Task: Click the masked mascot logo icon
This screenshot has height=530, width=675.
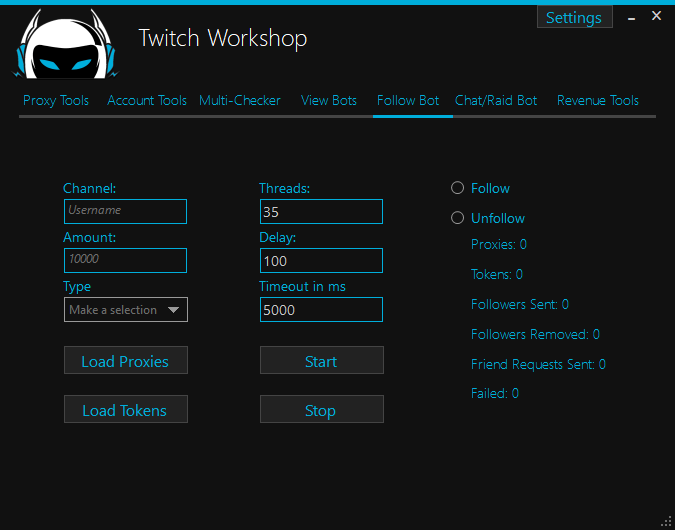Action: [65, 45]
